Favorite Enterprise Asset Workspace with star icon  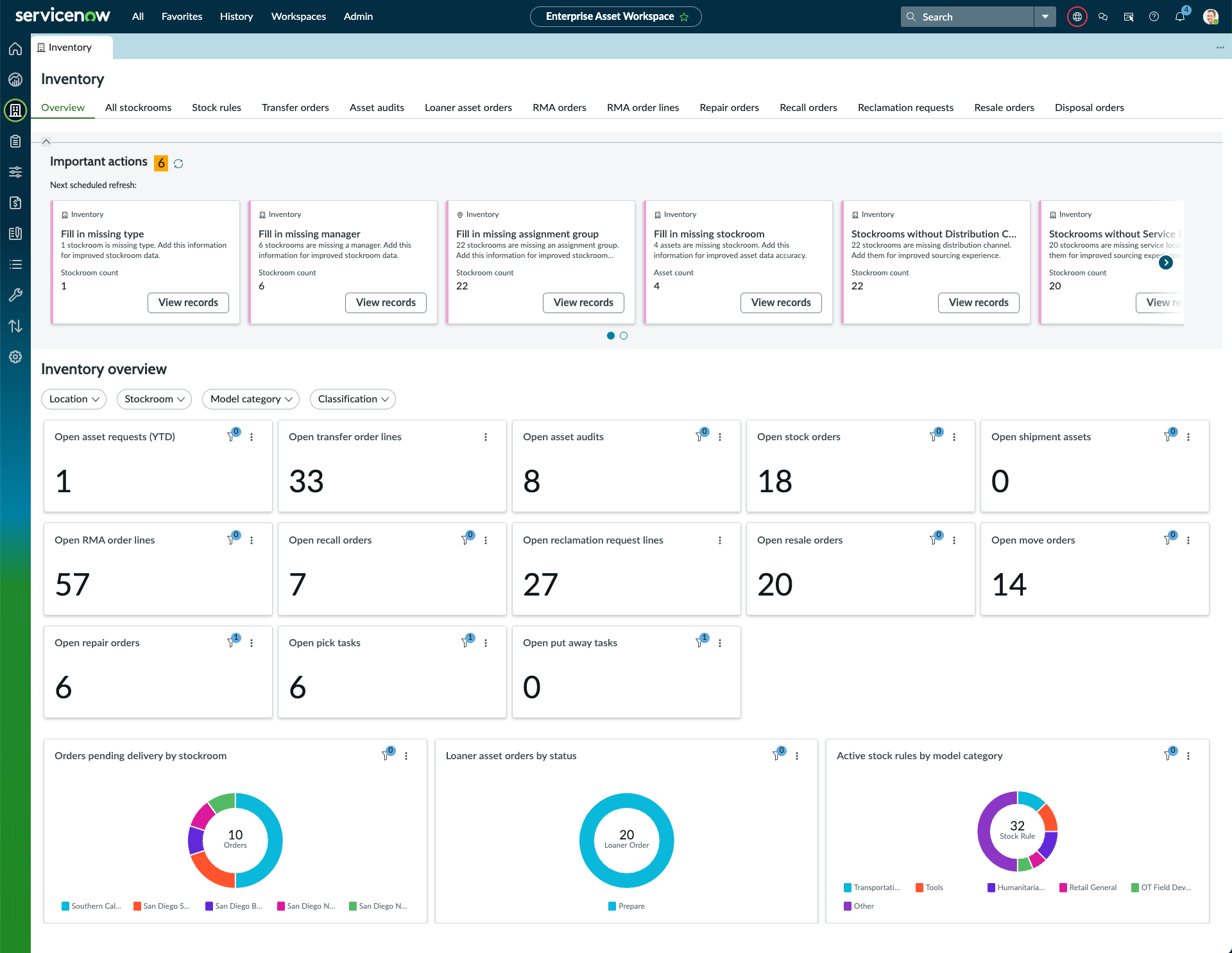pos(684,17)
